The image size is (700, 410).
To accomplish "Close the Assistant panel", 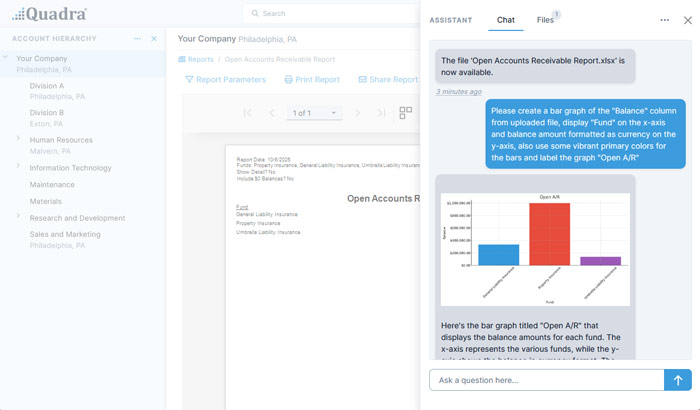I will pyautogui.click(x=688, y=20).
